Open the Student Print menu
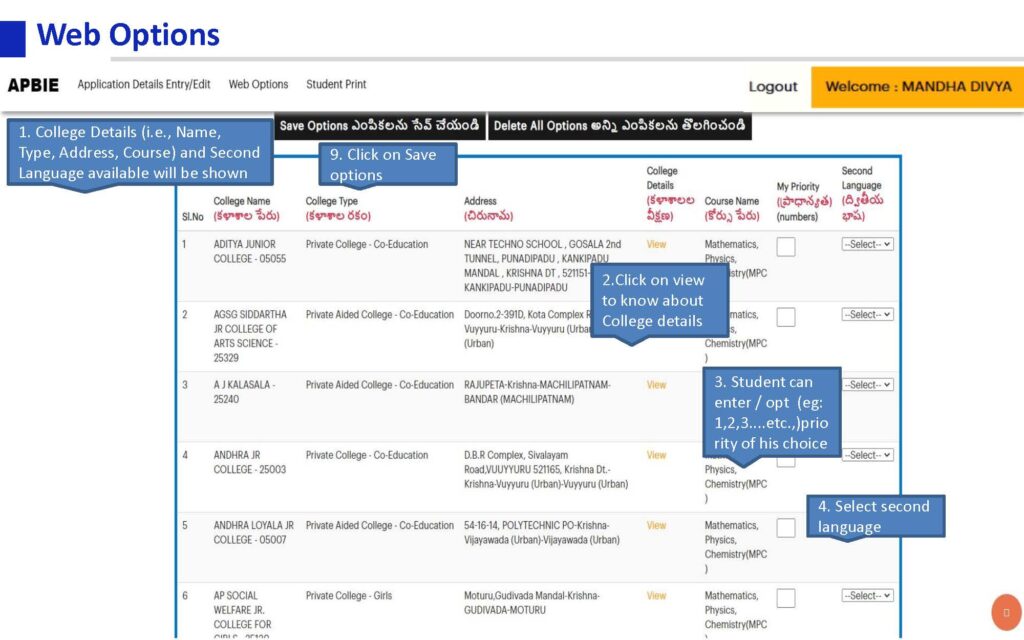Image resolution: width=1024 pixels, height=640 pixels. point(336,85)
